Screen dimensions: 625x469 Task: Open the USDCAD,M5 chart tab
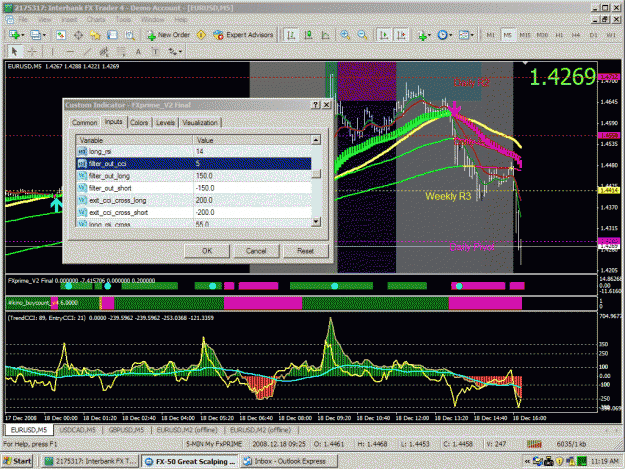point(77,430)
